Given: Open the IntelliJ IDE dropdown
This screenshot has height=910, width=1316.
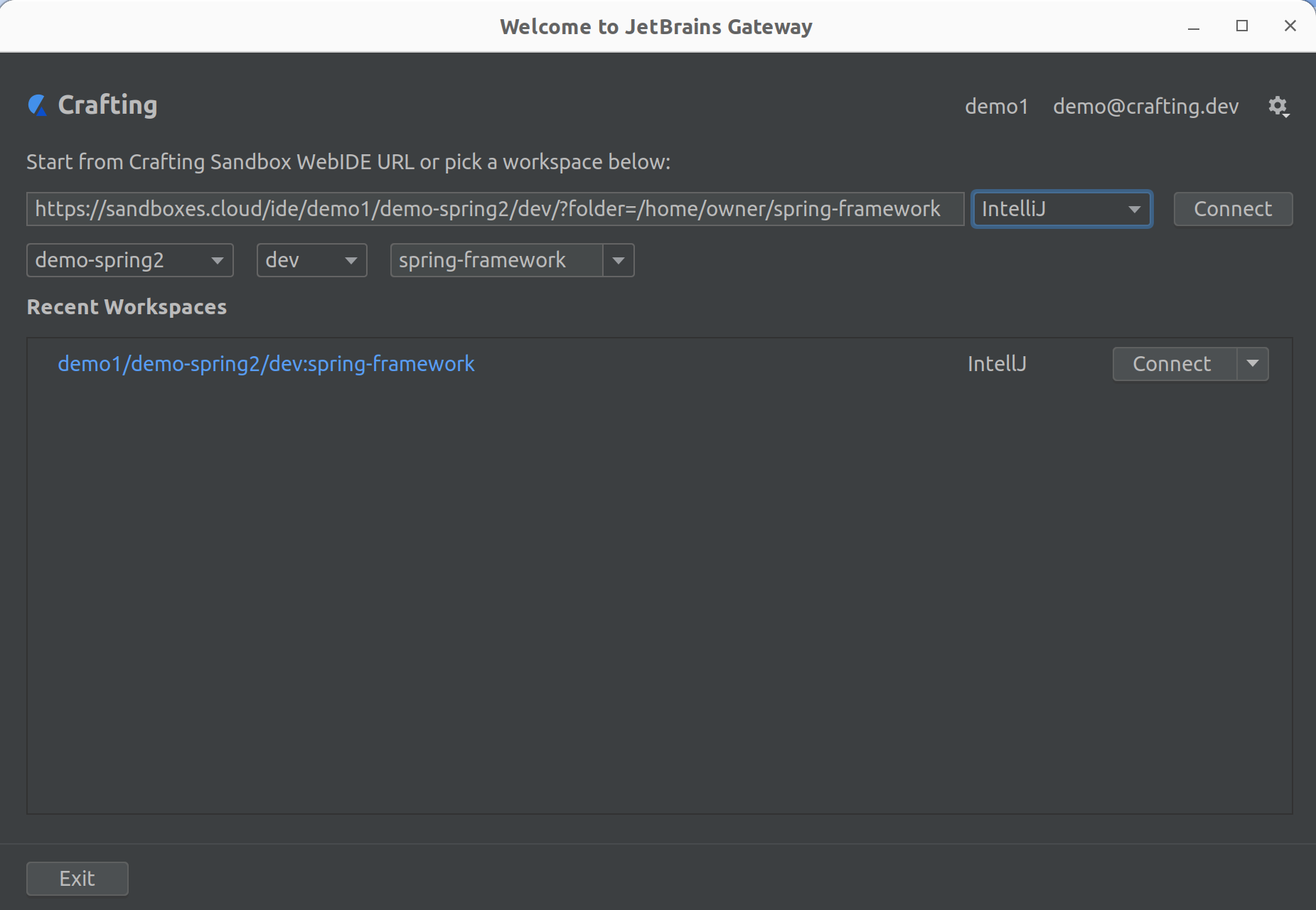Looking at the screenshot, I should tap(1062, 209).
